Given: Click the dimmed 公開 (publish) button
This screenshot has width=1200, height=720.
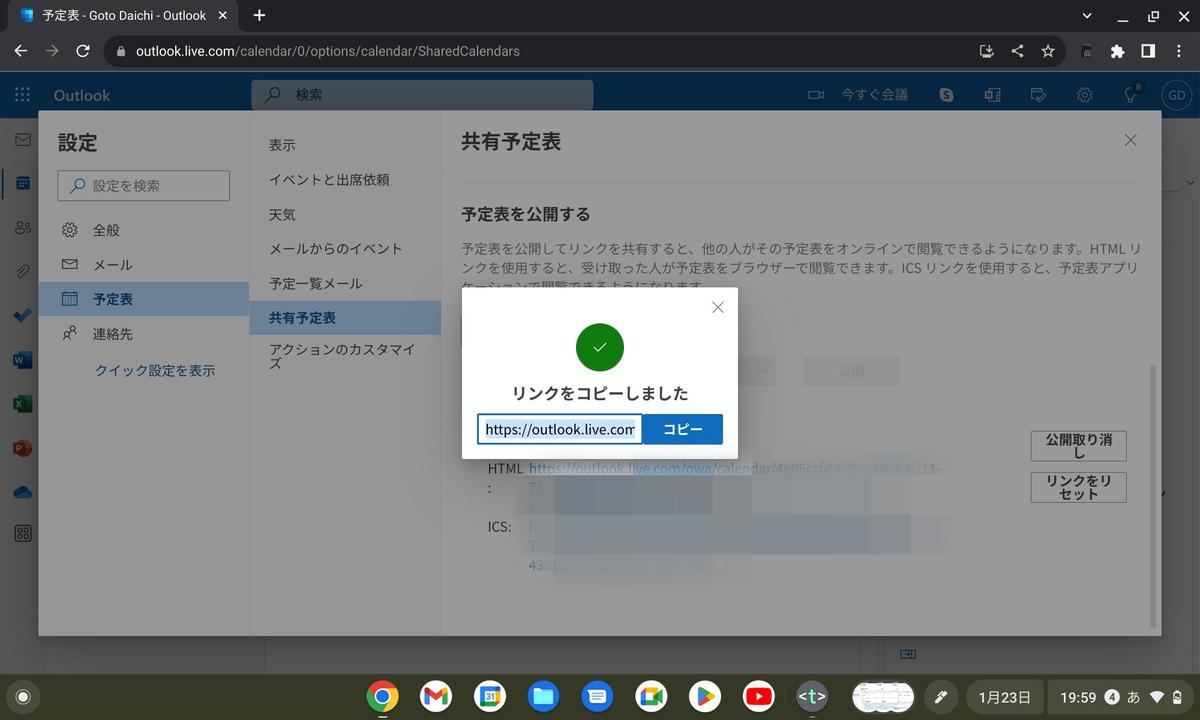Looking at the screenshot, I should tap(851, 371).
